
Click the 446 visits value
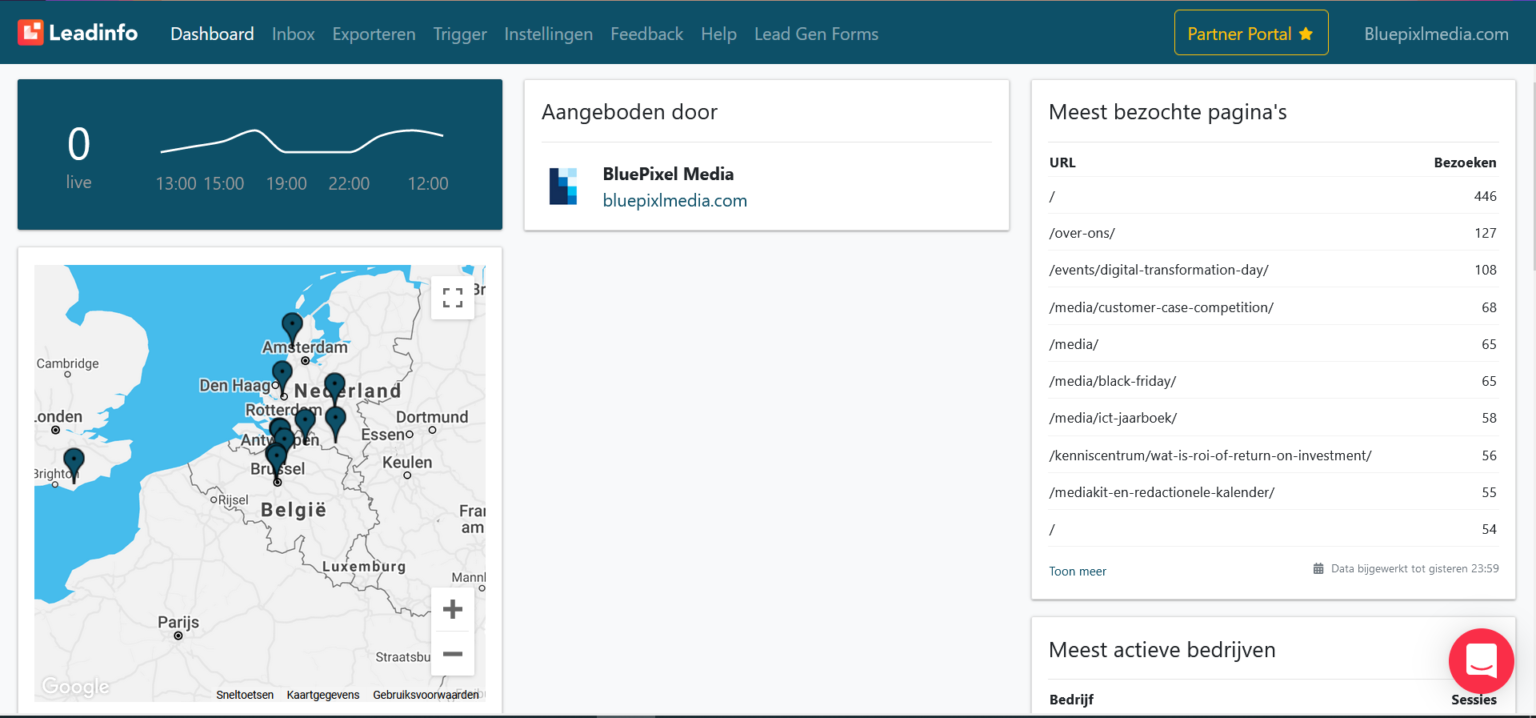point(1485,196)
